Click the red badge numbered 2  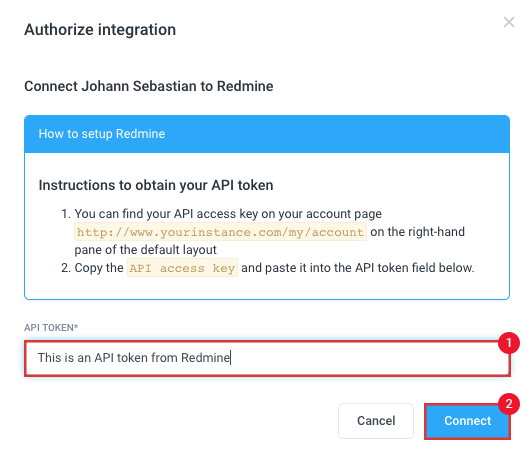coord(509,404)
